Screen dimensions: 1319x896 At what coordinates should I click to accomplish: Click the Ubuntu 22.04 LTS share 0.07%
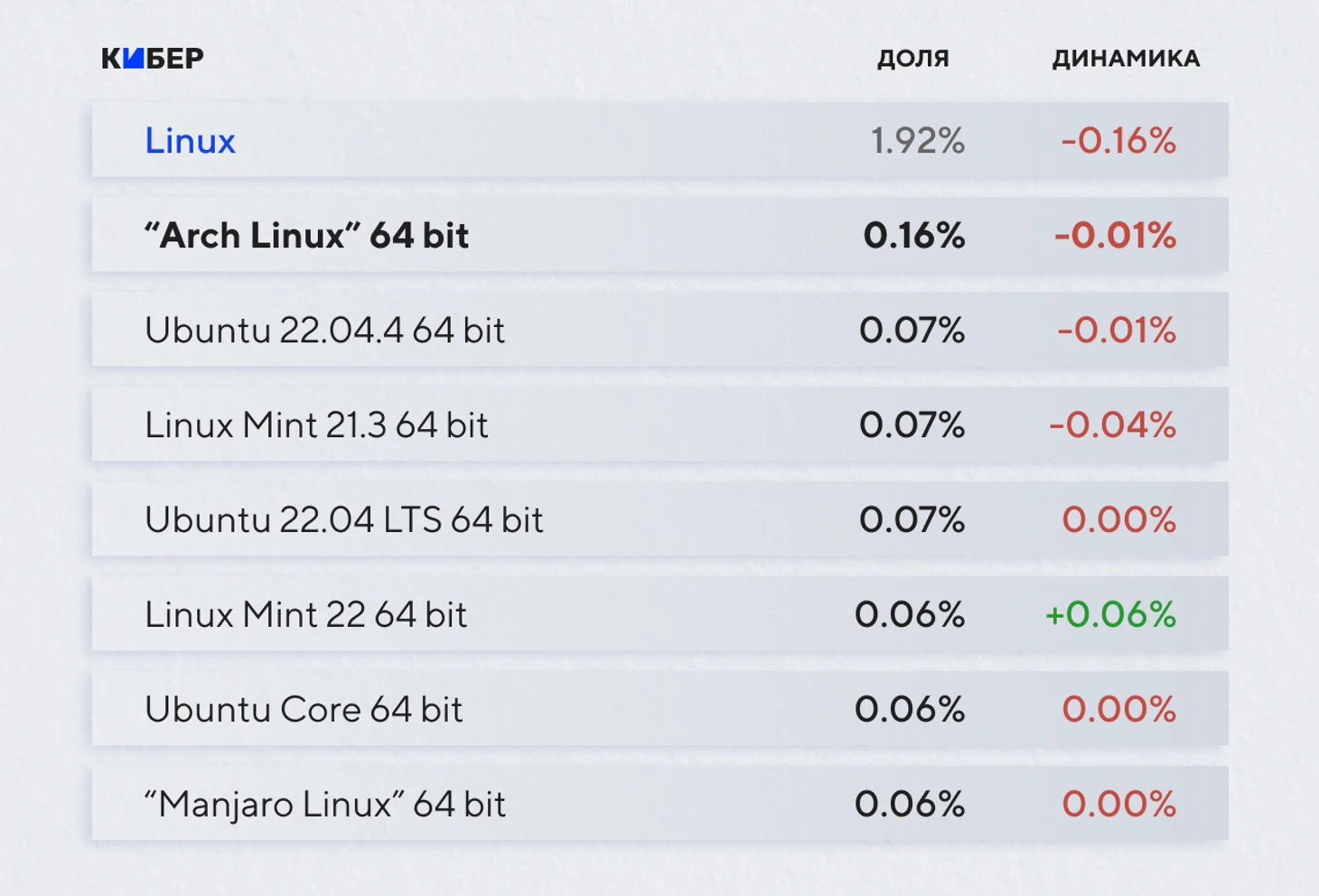click(x=912, y=520)
